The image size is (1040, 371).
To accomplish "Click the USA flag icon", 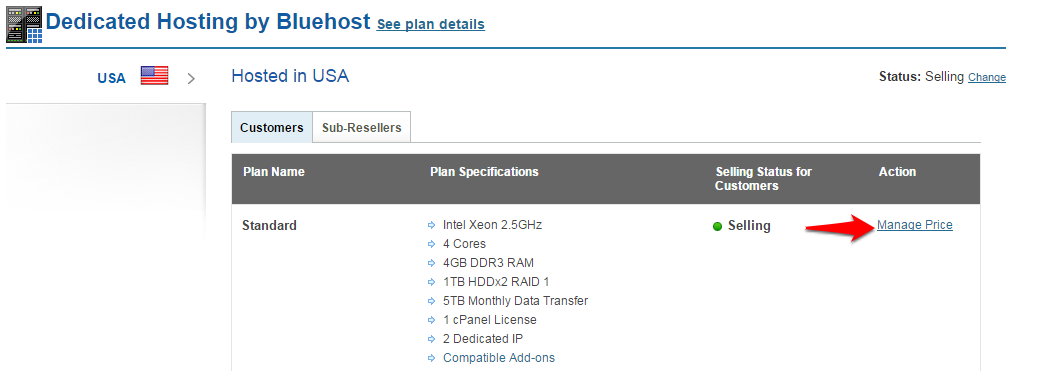I will click(x=155, y=76).
